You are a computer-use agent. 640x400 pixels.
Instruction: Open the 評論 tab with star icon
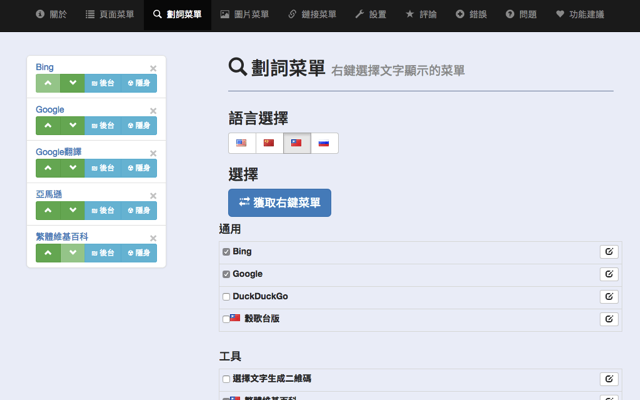(x=421, y=14)
